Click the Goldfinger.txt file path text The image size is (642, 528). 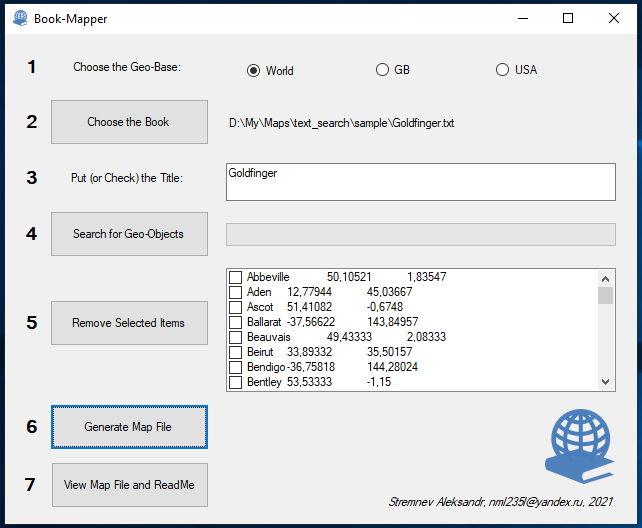(x=341, y=123)
